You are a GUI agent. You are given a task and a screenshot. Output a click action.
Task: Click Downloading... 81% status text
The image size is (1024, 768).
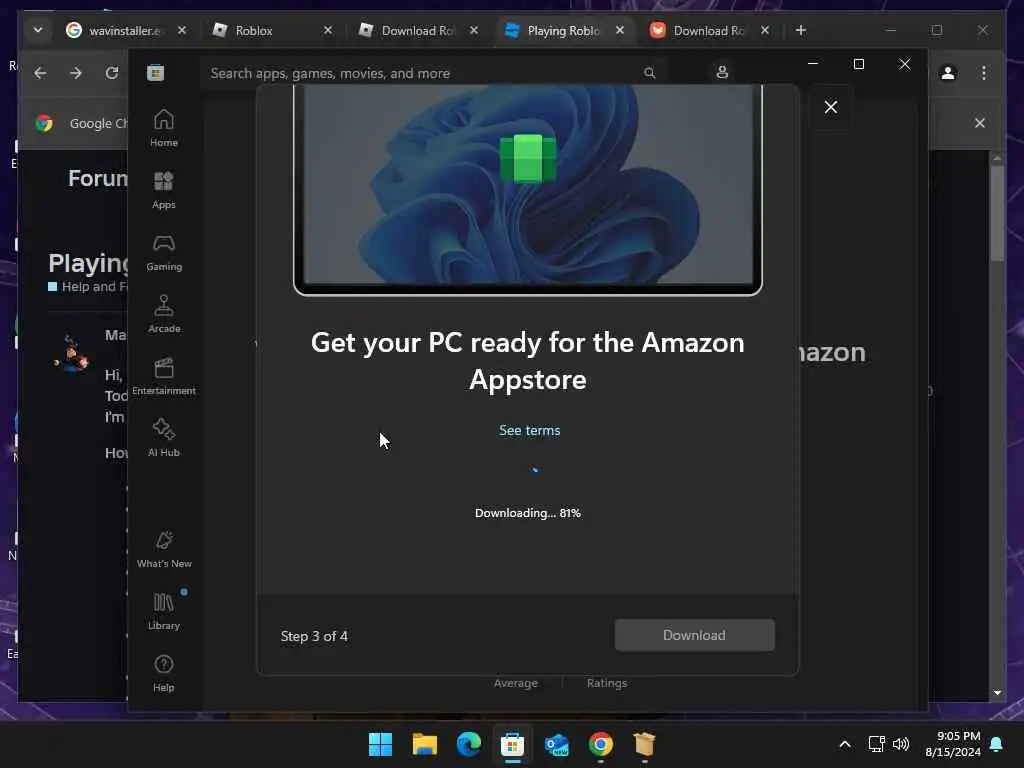[x=528, y=513]
